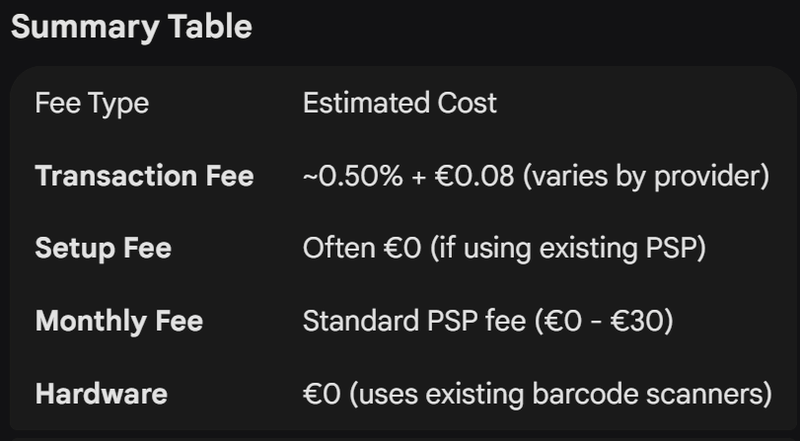Image resolution: width=800 pixels, height=441 pixels.
Task: Click the Summary Table heading
Action: tap(131, 27)
